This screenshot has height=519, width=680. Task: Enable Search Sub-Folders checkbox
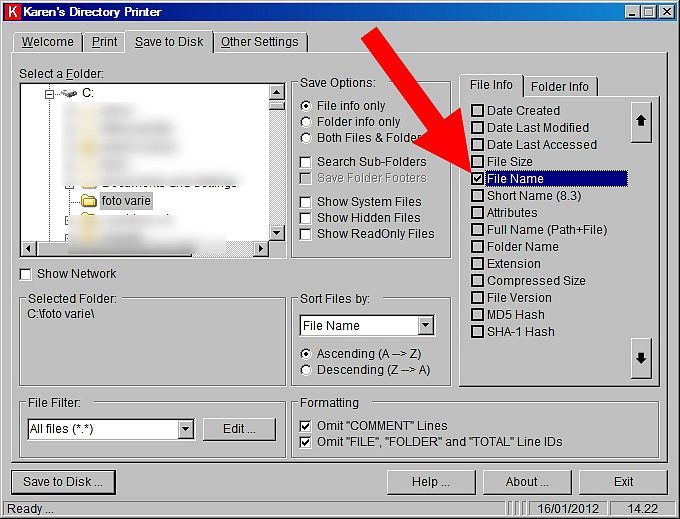306,162
